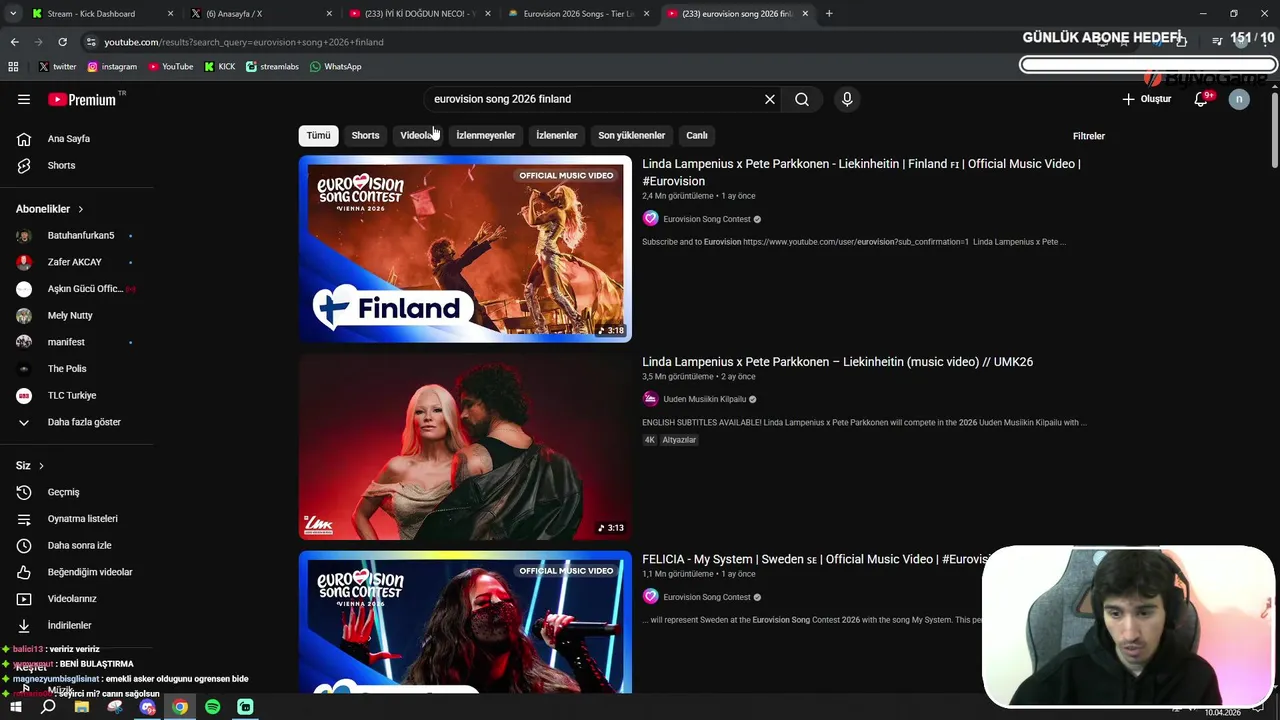Open the FELICIA My System thumbnail
This screenshot has height=720, width=1280.
coord(465,622)
